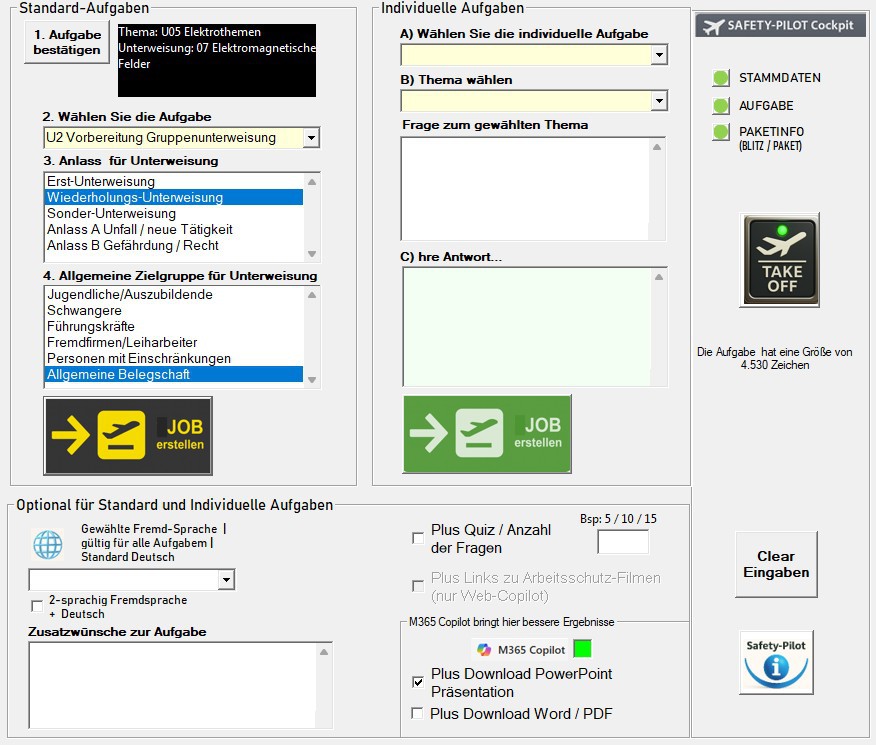Click the 1. Aufgabe bestätigen button
The image size is (876, 745).
coord(67,42)
